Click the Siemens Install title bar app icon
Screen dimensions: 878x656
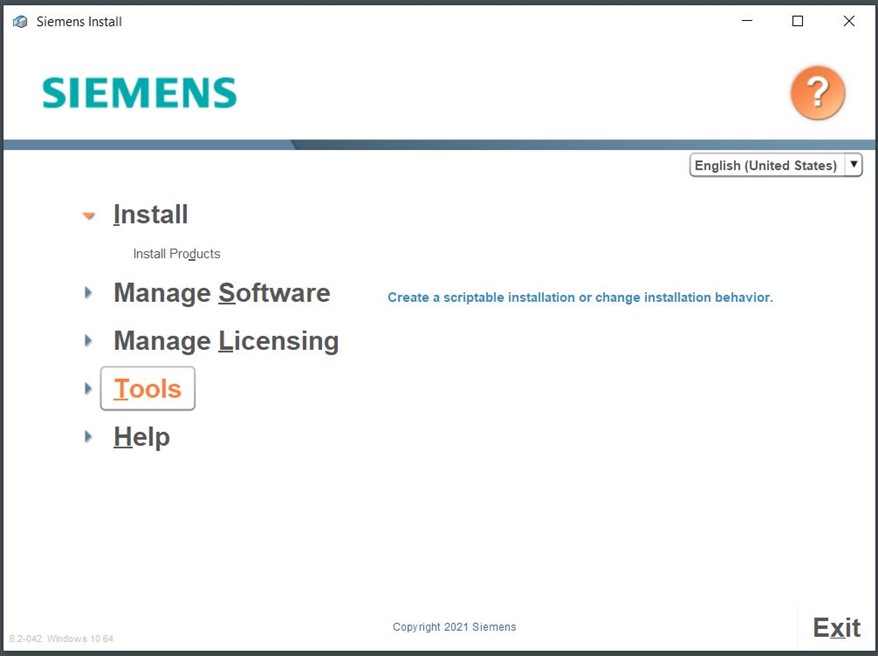20,22
